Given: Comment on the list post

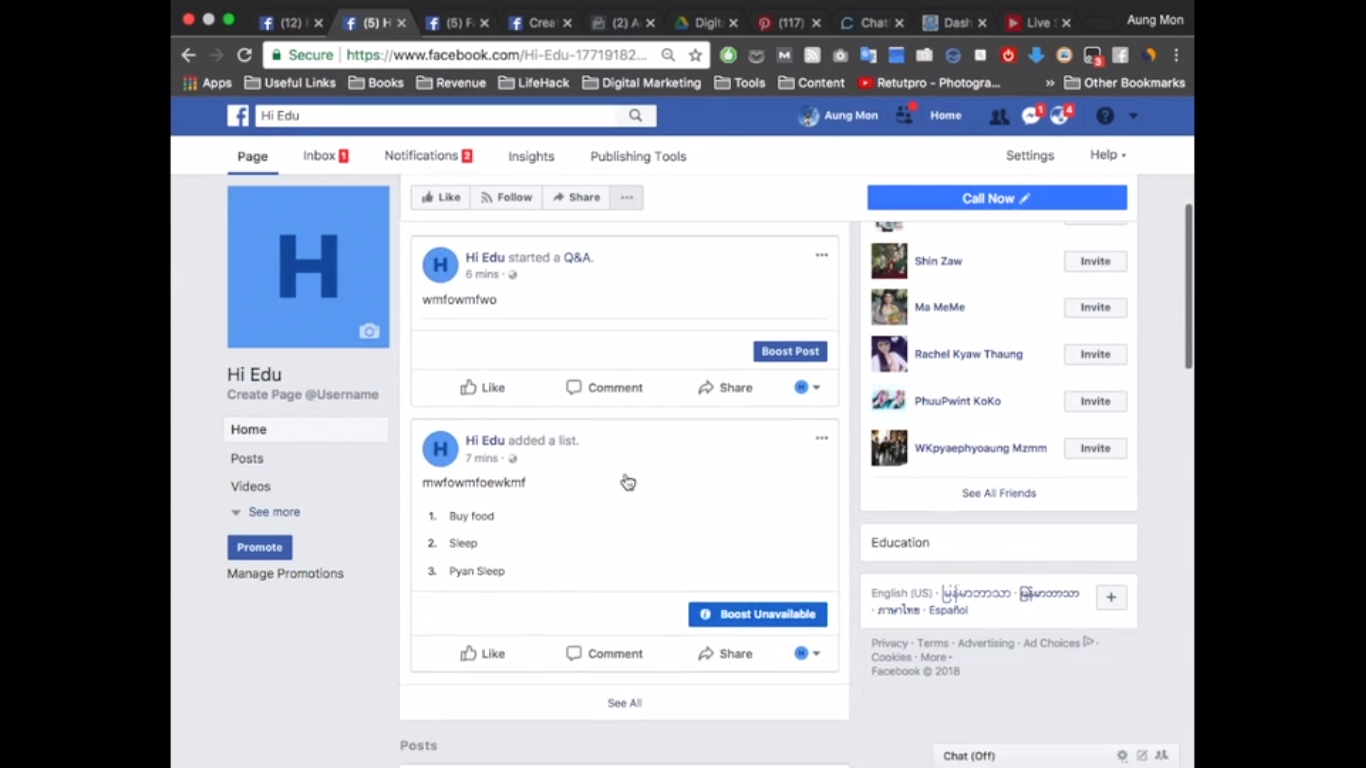Looking at the screenshot, I should point(604,653).
